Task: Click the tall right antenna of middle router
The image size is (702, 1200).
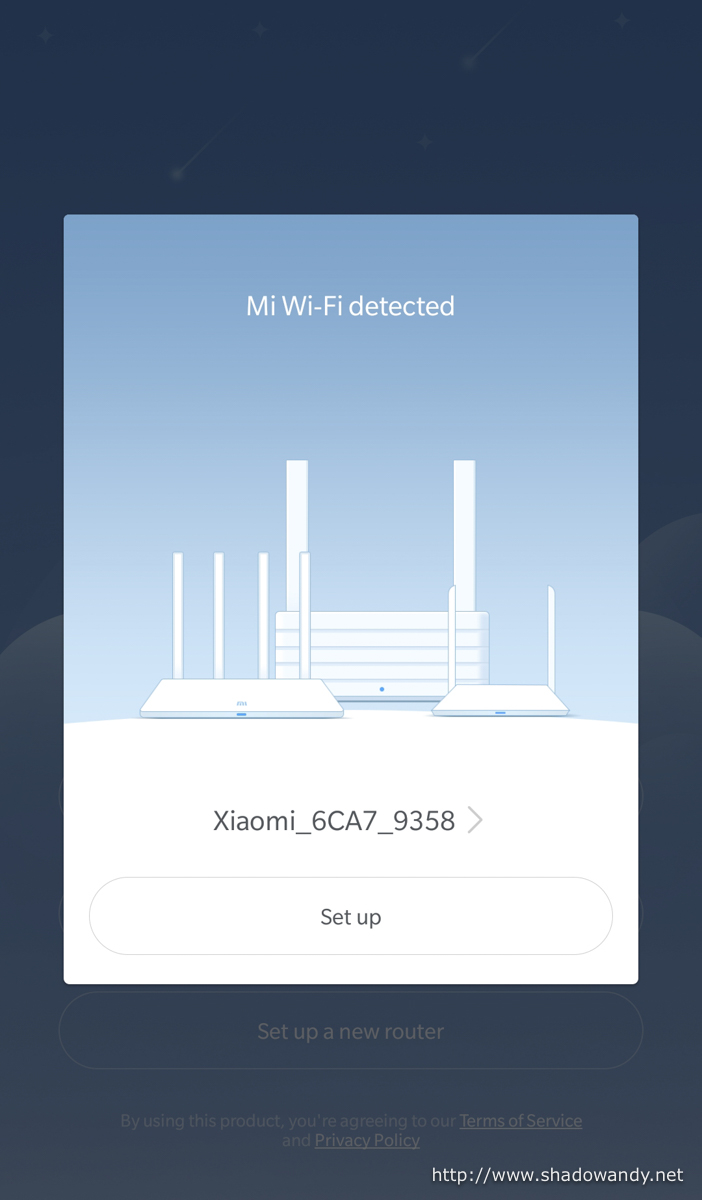Action: [464, 535]
